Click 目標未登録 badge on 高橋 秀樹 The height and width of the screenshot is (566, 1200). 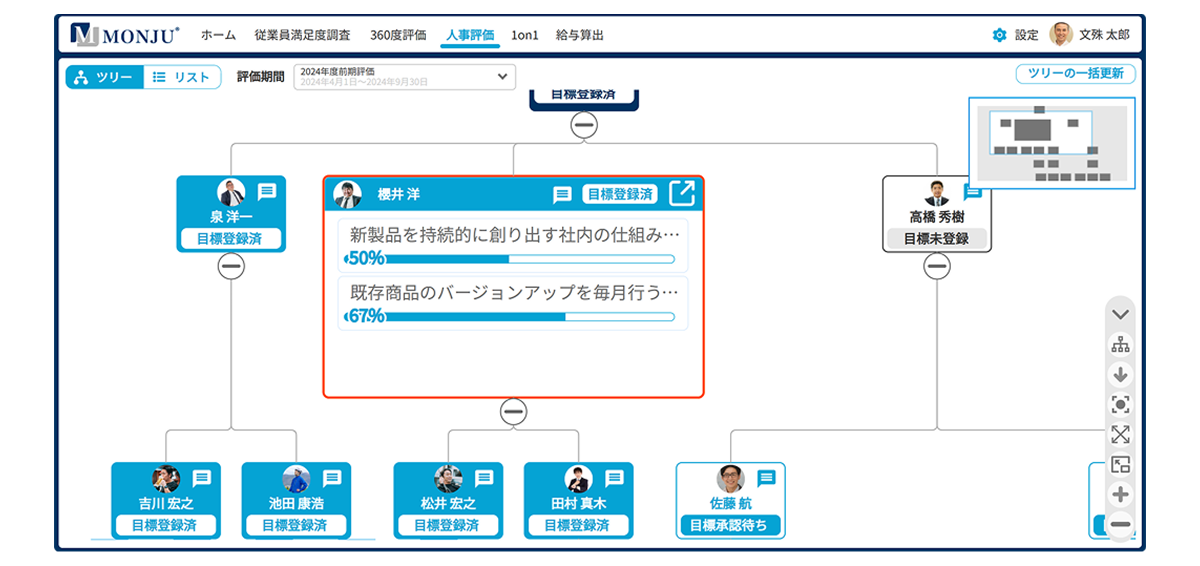coord(937,239)
